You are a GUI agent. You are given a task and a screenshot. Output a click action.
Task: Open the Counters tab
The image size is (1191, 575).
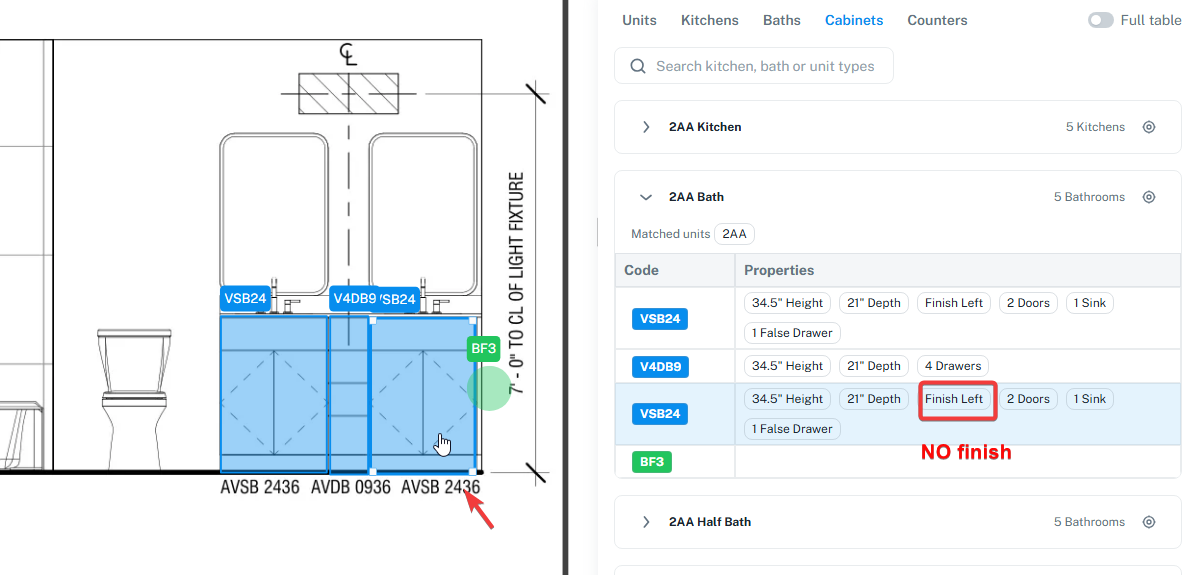[x=937, y=21]
